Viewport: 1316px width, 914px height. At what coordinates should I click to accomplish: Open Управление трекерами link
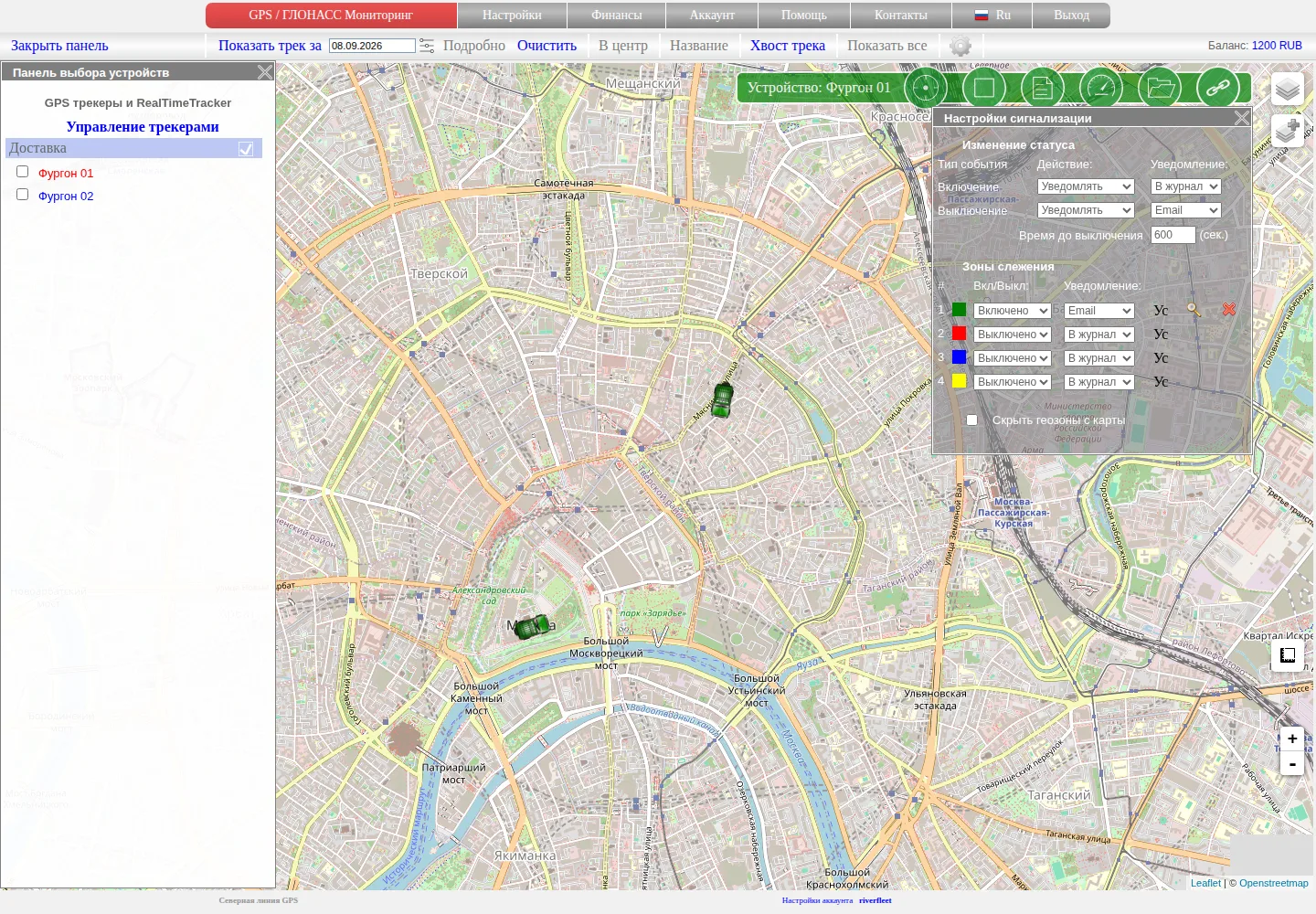143,127
